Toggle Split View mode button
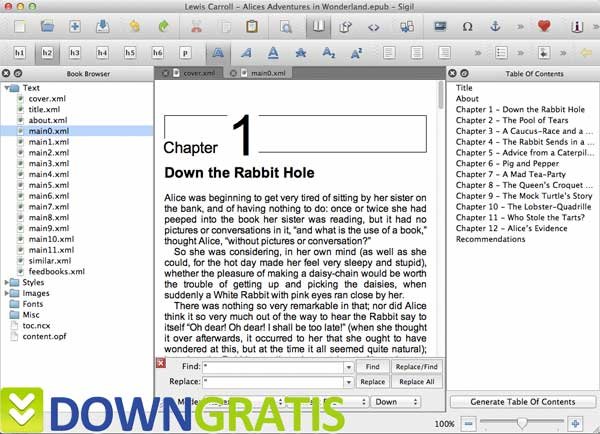This screenshot has height=434, width=600. pyautogui.click(x=346, y=26)
